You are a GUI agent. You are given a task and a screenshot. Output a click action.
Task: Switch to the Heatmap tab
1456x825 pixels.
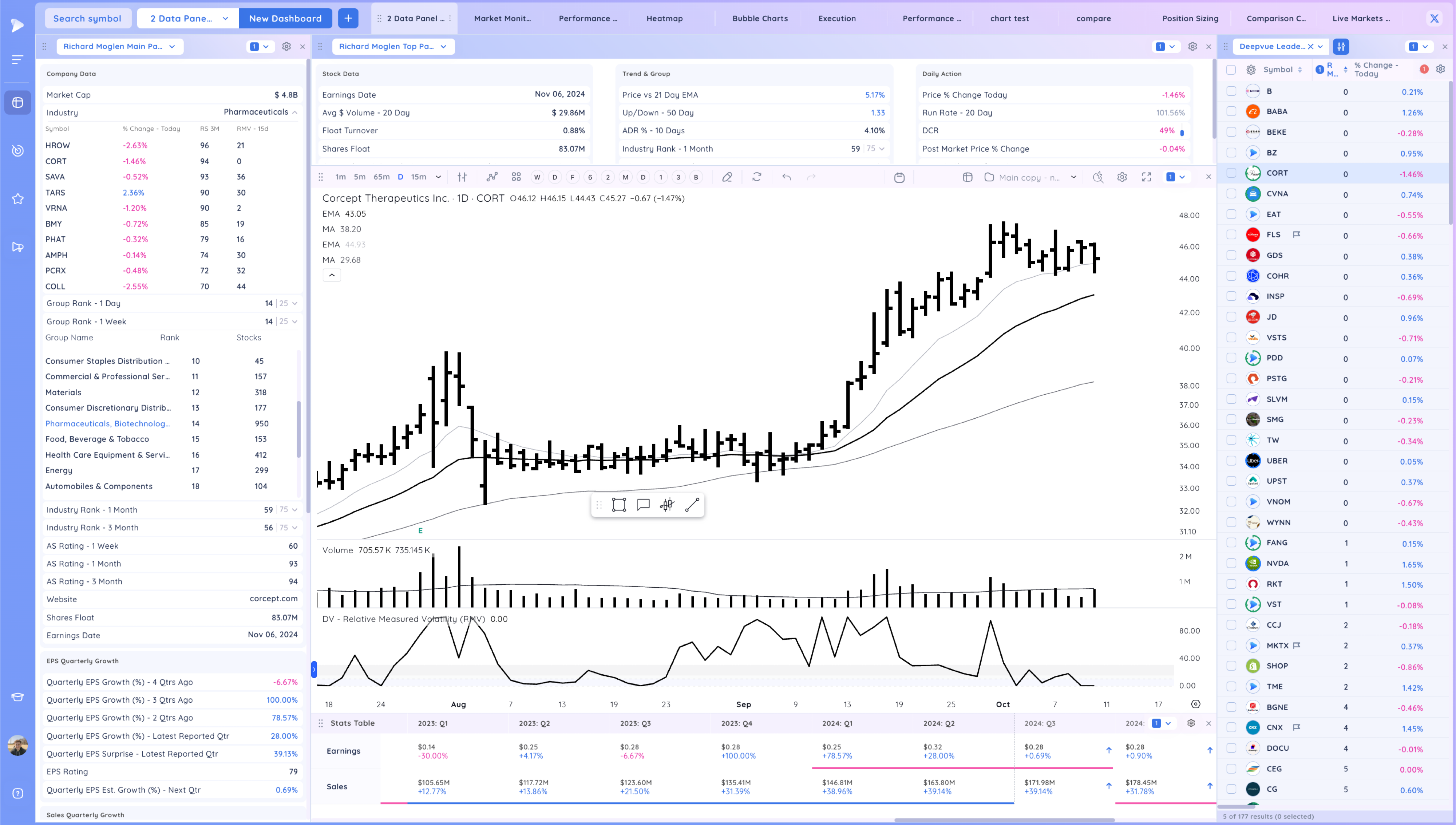[x=664, y=18]
